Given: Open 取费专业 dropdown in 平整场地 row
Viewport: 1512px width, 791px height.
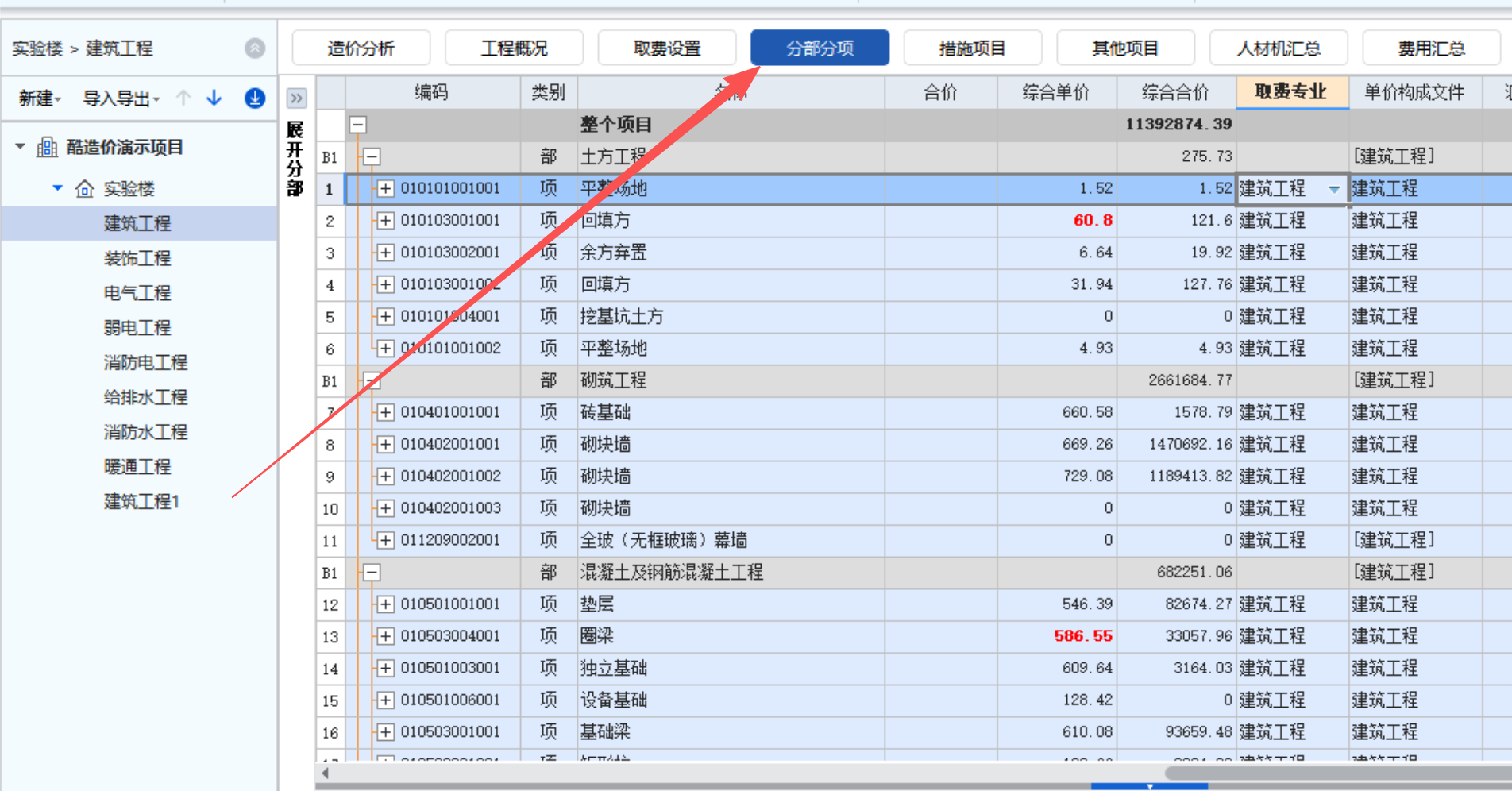Looking at the screenshot, I should click(1334, 189).
